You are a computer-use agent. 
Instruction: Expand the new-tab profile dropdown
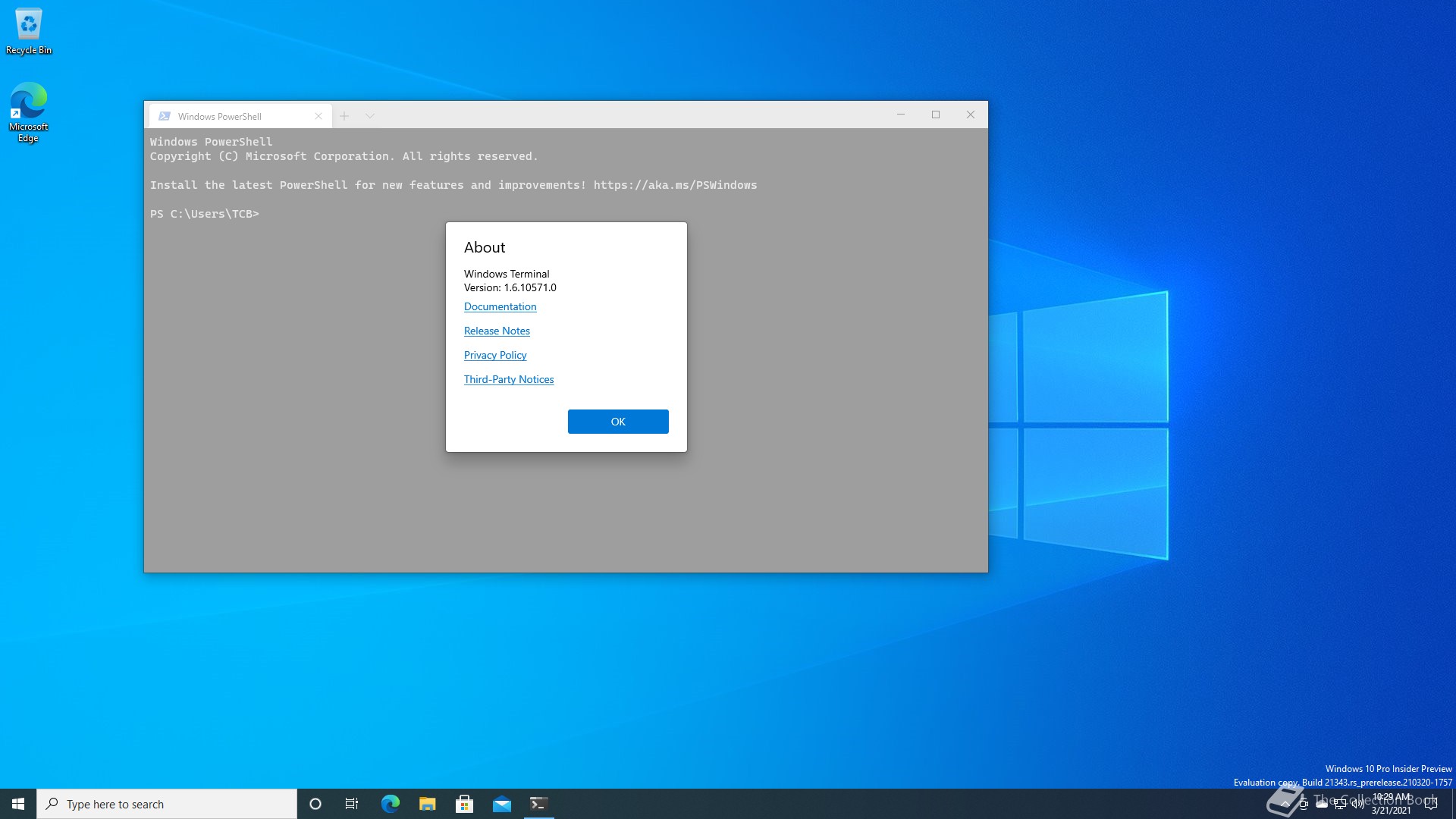(x=370, y=116)
